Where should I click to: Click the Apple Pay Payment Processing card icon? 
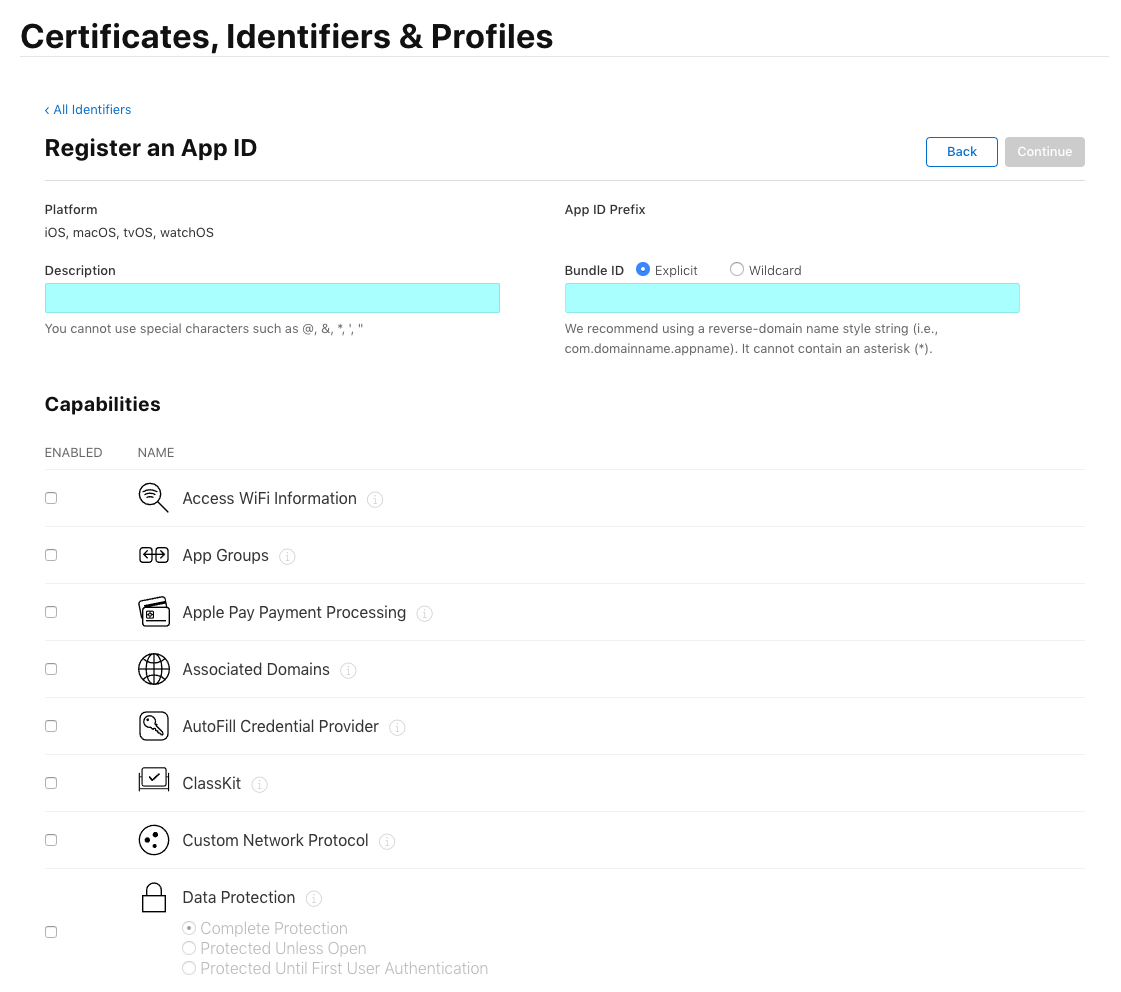153,612
